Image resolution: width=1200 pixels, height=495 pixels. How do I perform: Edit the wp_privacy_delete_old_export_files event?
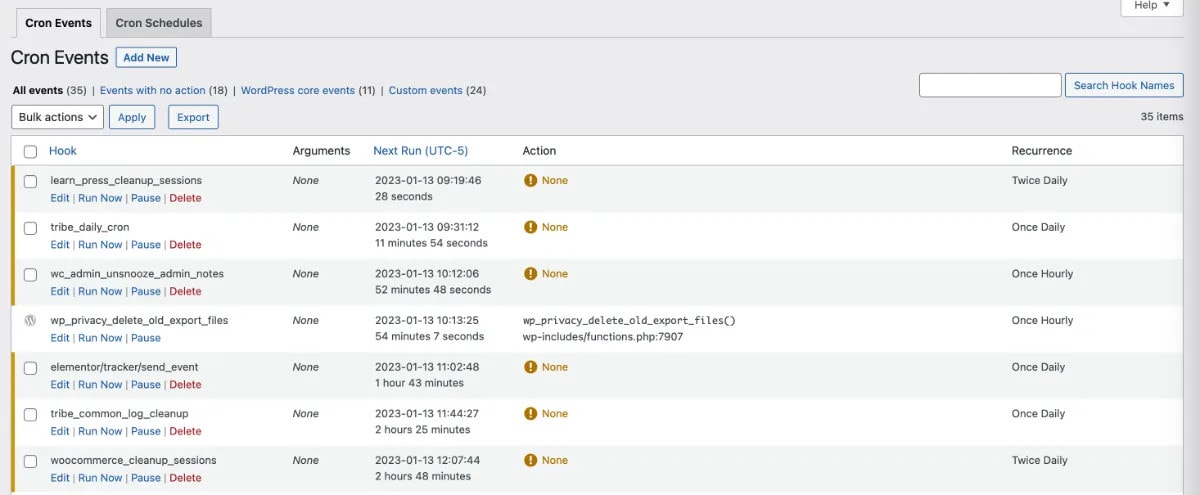tap(60, 338)
